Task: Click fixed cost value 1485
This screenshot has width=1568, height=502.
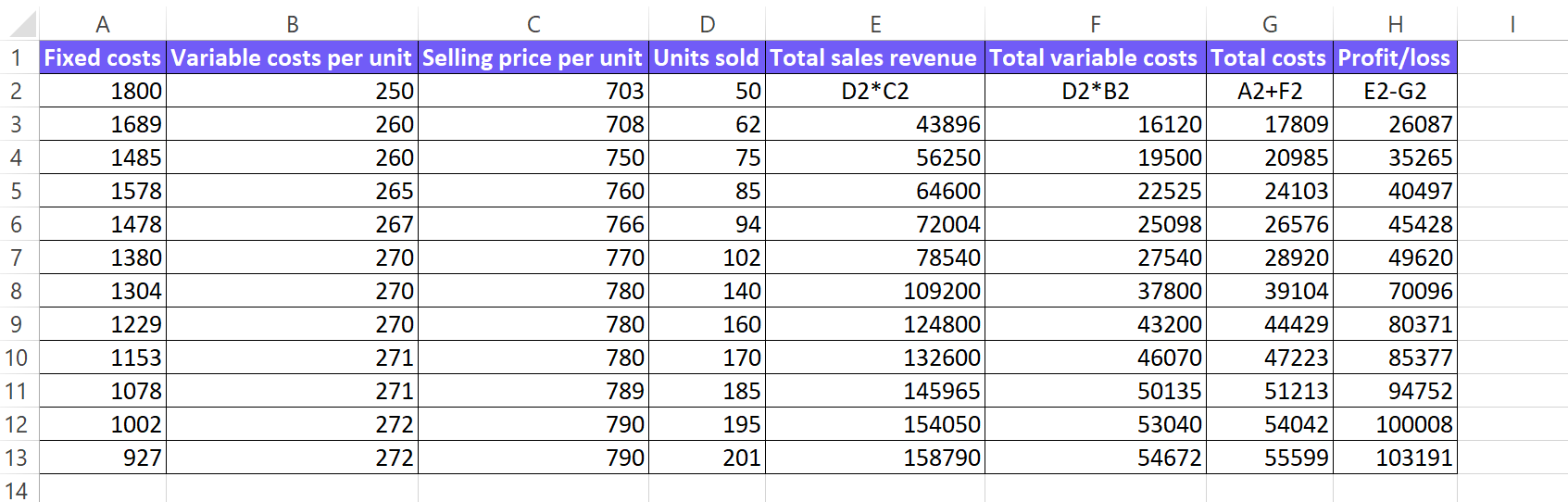Action: (x=103, y=157)
